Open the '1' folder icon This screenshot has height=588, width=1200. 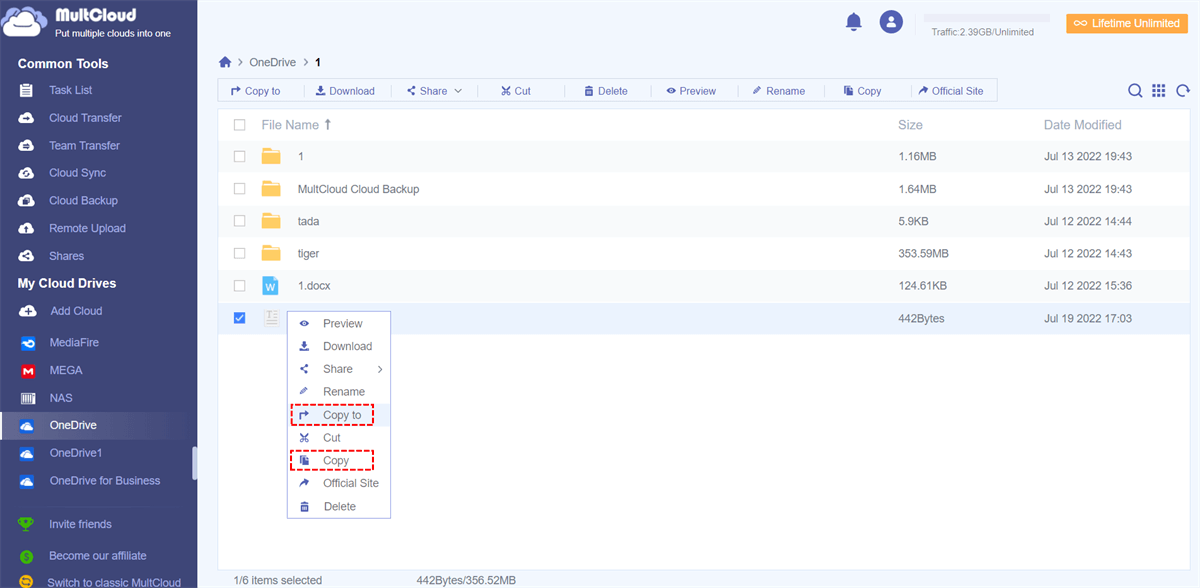[271, 156]
